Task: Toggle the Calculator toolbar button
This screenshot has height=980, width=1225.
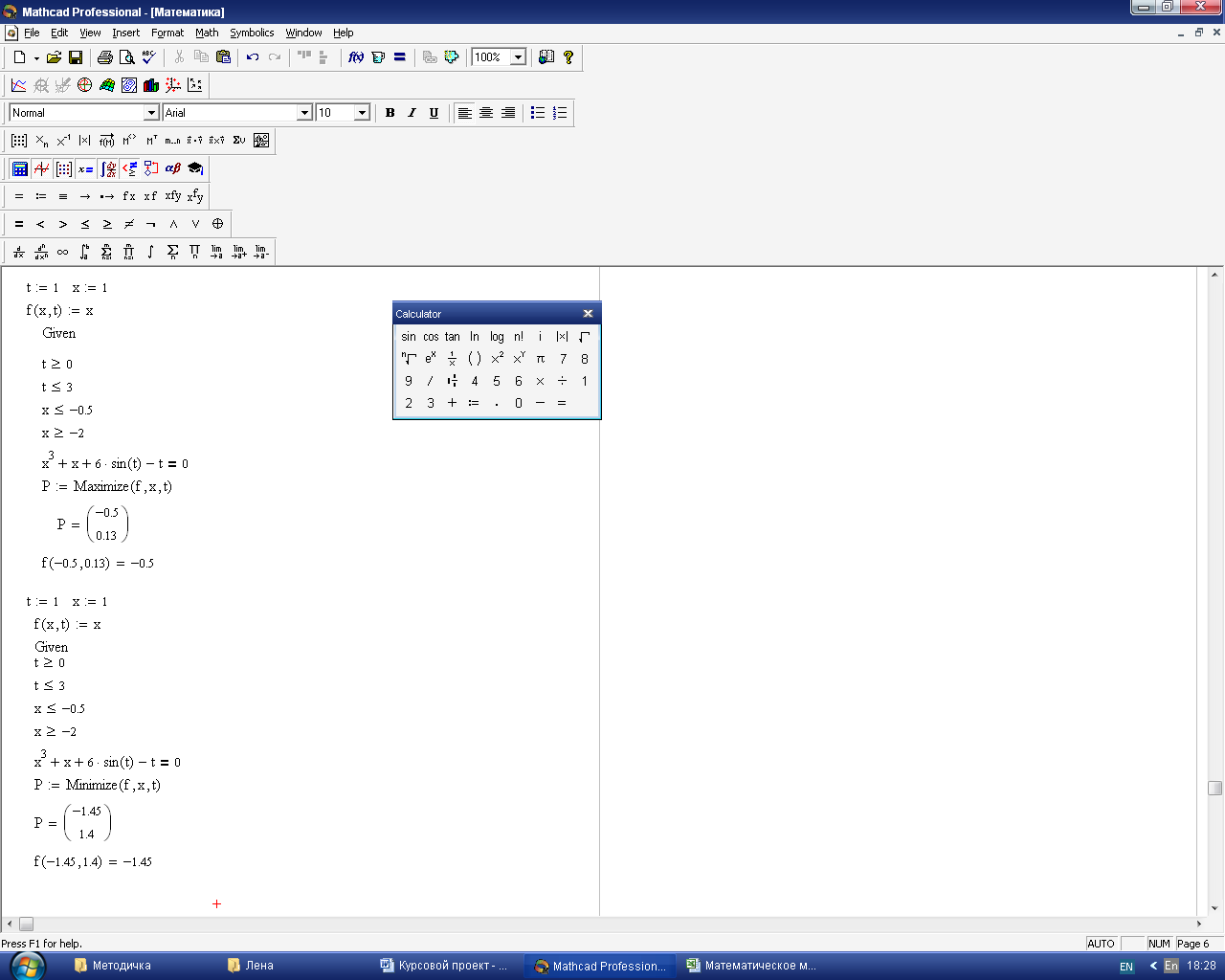Action: [19, 168]
